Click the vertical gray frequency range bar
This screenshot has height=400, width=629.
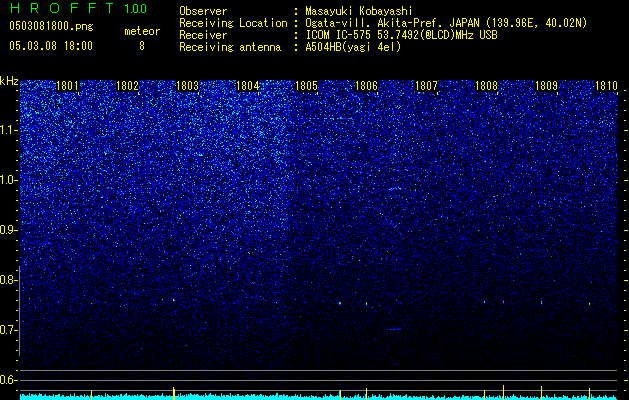(x=20, y=311)
